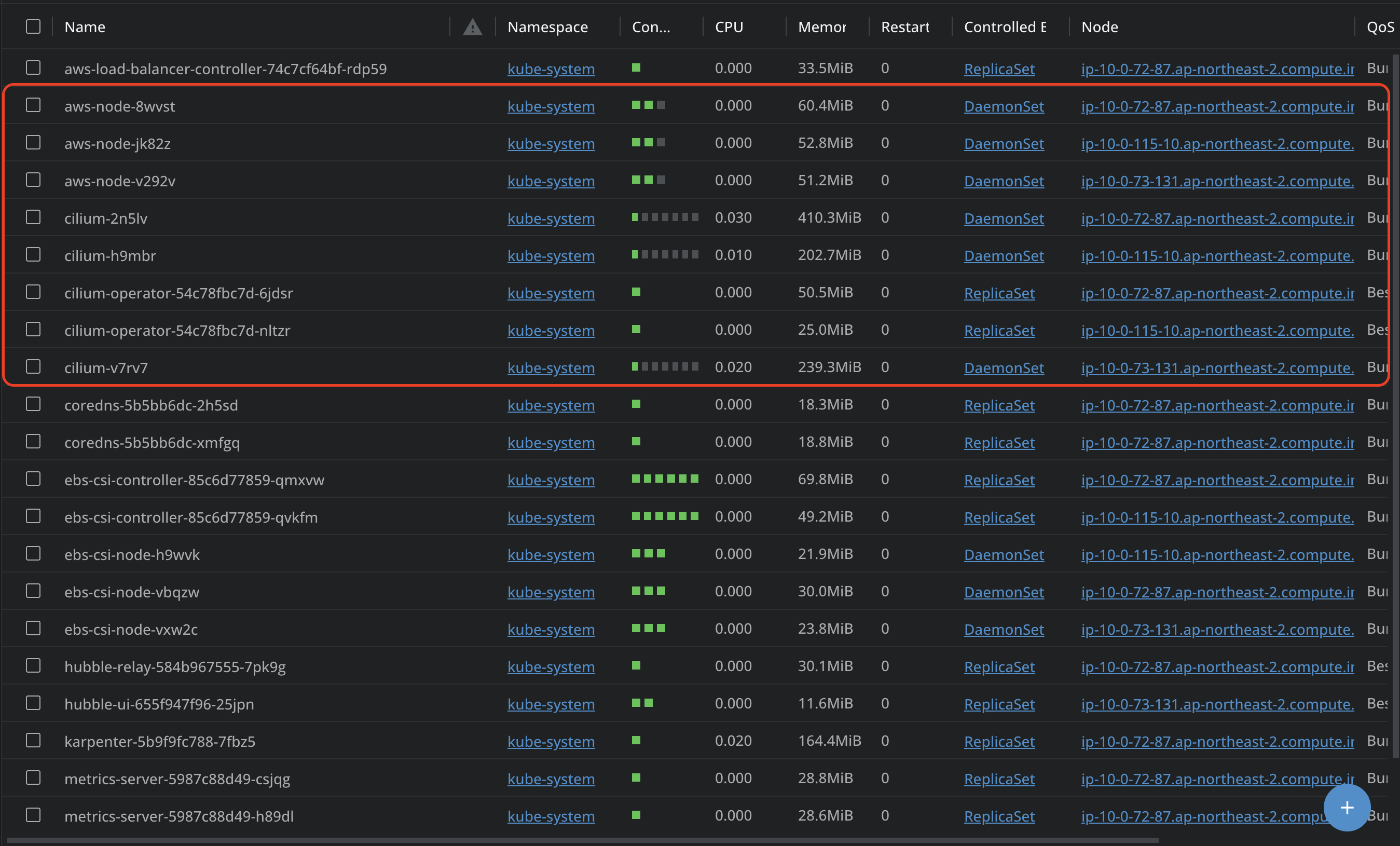This screenshot has height=846, width=1400.
Task: Sort by Namespace column header
Action: (x=547, y=26)
